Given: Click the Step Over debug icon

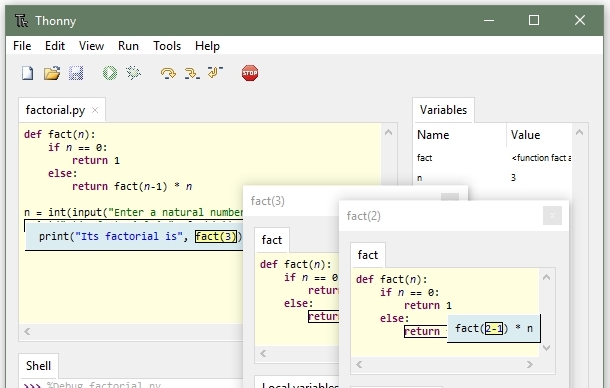Looking at the screenshot, I should [x=168, y=73].
